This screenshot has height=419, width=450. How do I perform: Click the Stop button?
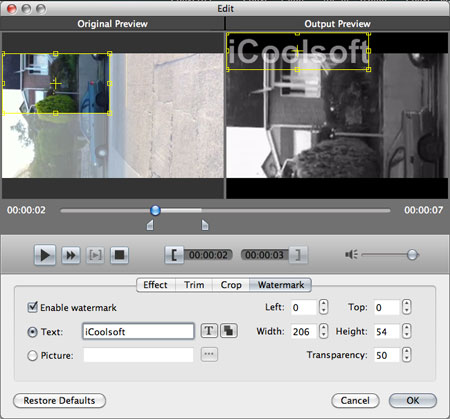(x=119, y=255)
